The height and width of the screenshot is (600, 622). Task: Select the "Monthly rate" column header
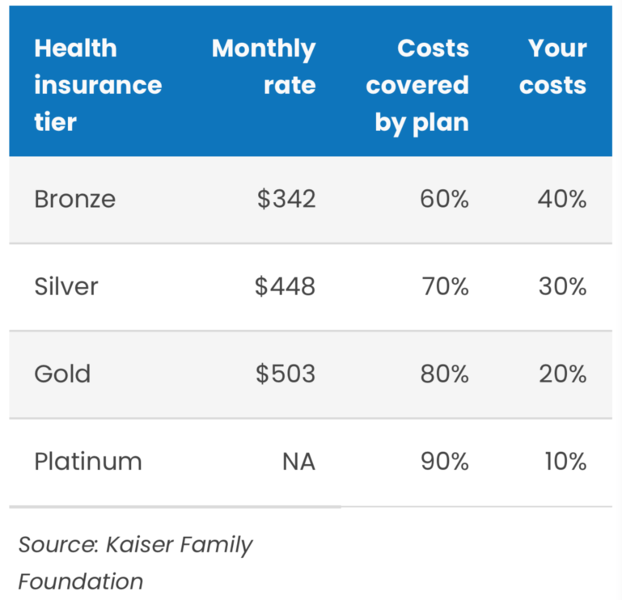264,67
